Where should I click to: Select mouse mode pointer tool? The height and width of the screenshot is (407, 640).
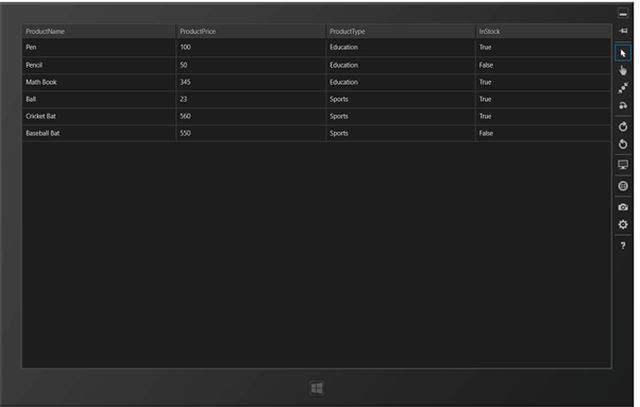pos(623,53)
